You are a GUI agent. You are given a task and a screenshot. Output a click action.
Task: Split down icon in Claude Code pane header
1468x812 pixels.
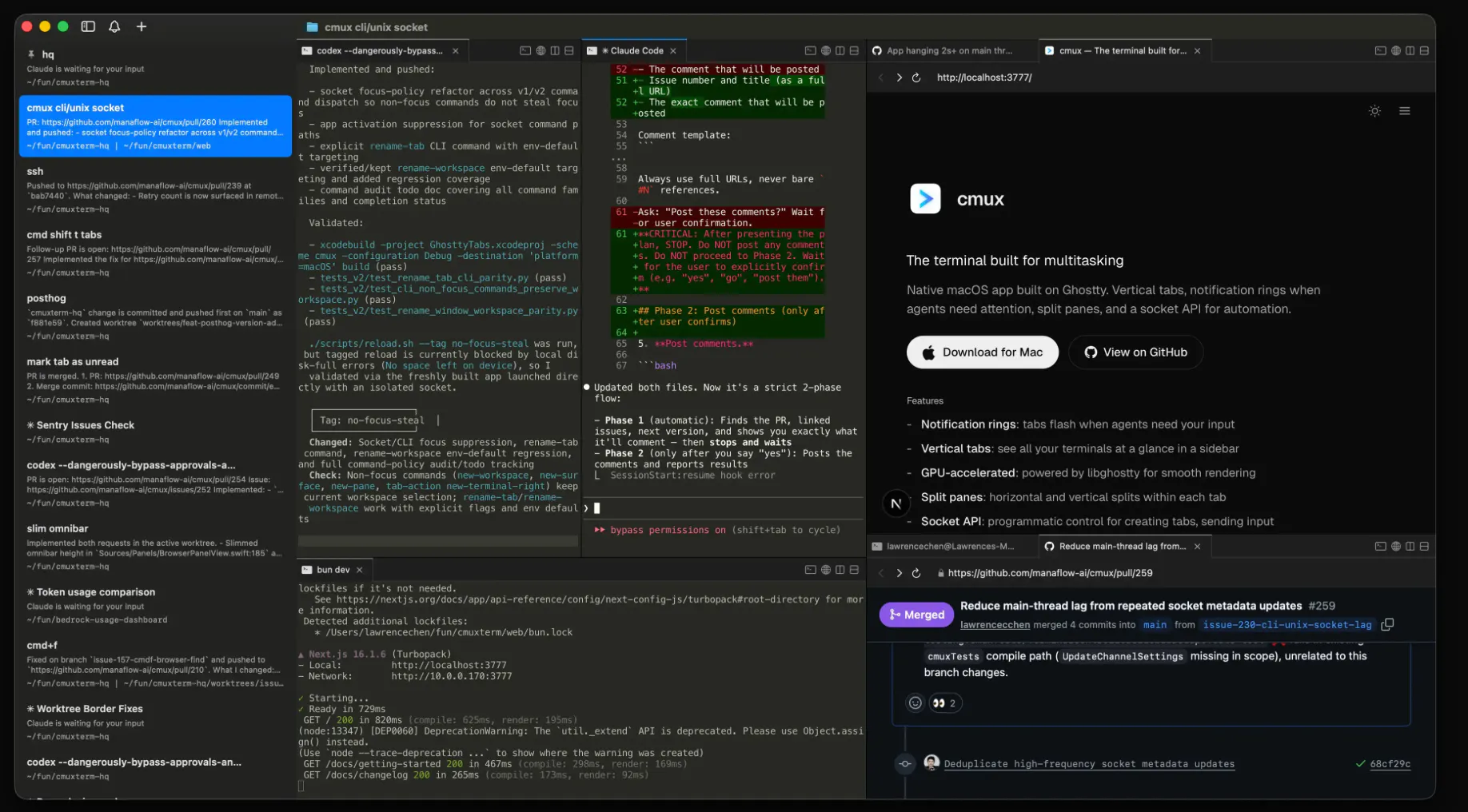point(854,50)
